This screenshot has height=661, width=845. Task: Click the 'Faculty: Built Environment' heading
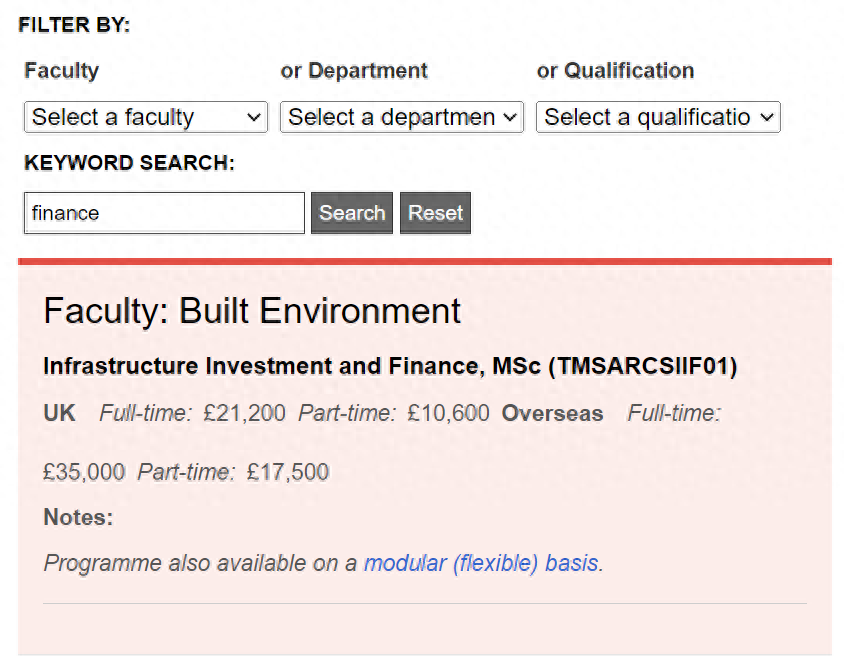point(252,311)
